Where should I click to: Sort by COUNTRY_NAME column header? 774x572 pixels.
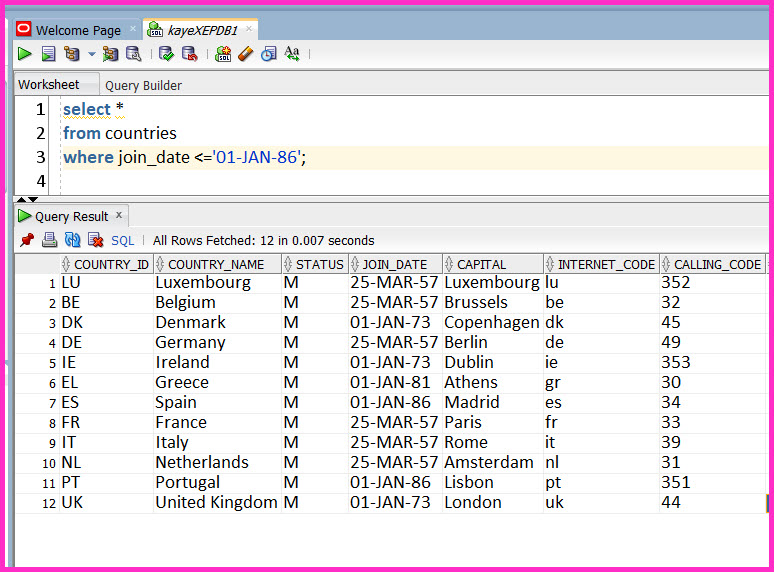[x=217, y=265]
